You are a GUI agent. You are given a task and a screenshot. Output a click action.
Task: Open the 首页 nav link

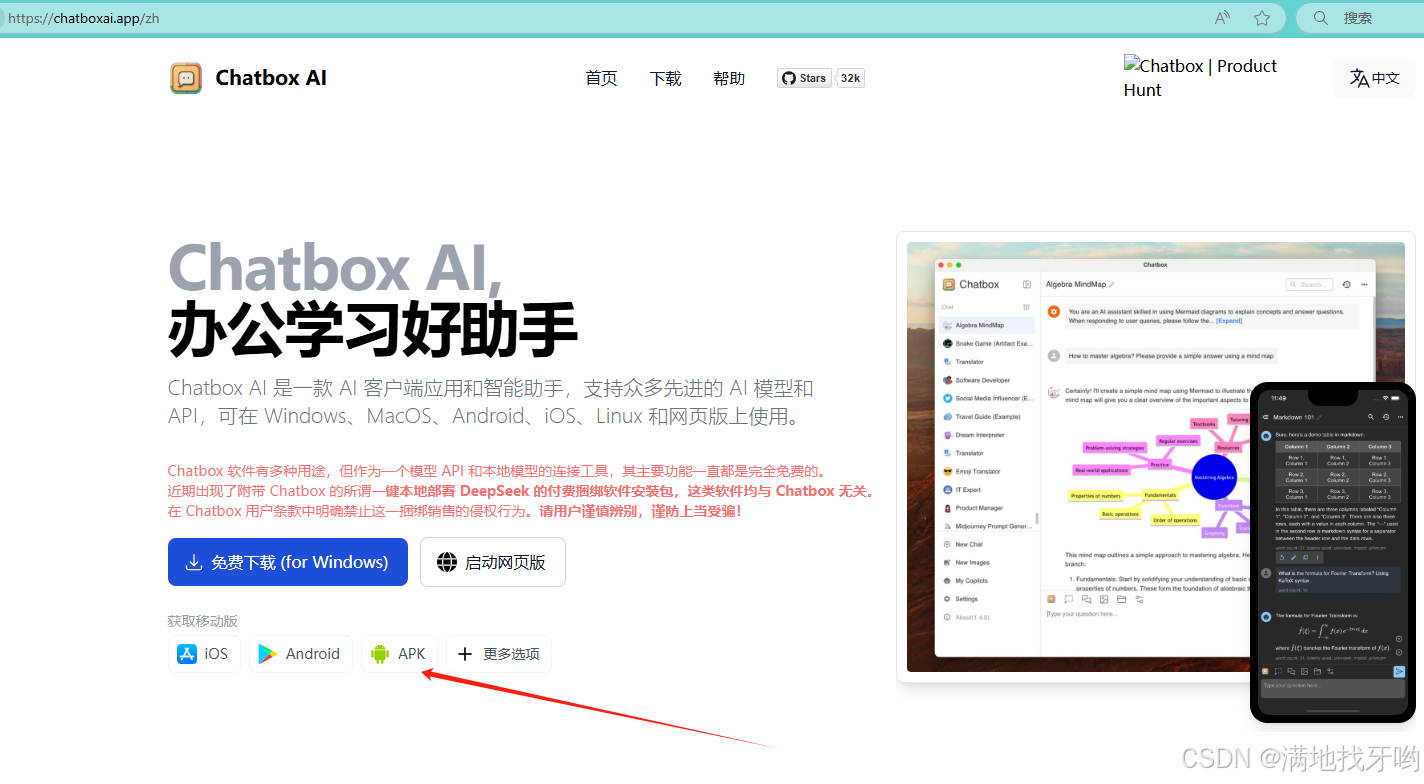click(601, 78)
